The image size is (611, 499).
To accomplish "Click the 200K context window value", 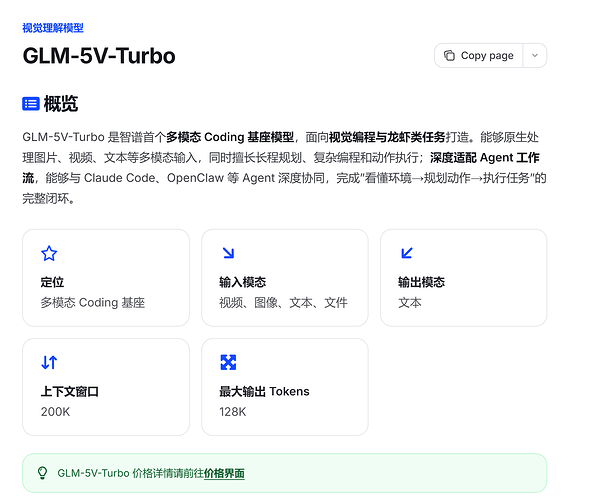I will pyautogui.click(x=55, y=412).
